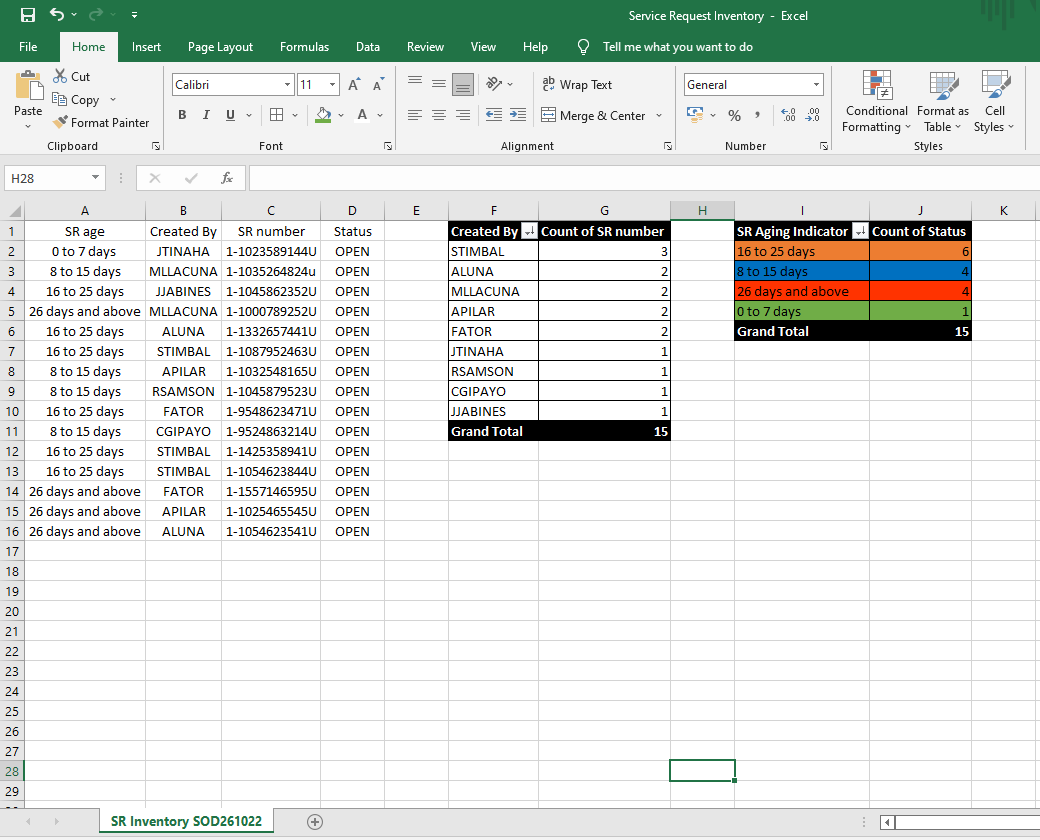Add a new sheet with plus button
Screen dimensions: 1040x840
pos(315,822)
